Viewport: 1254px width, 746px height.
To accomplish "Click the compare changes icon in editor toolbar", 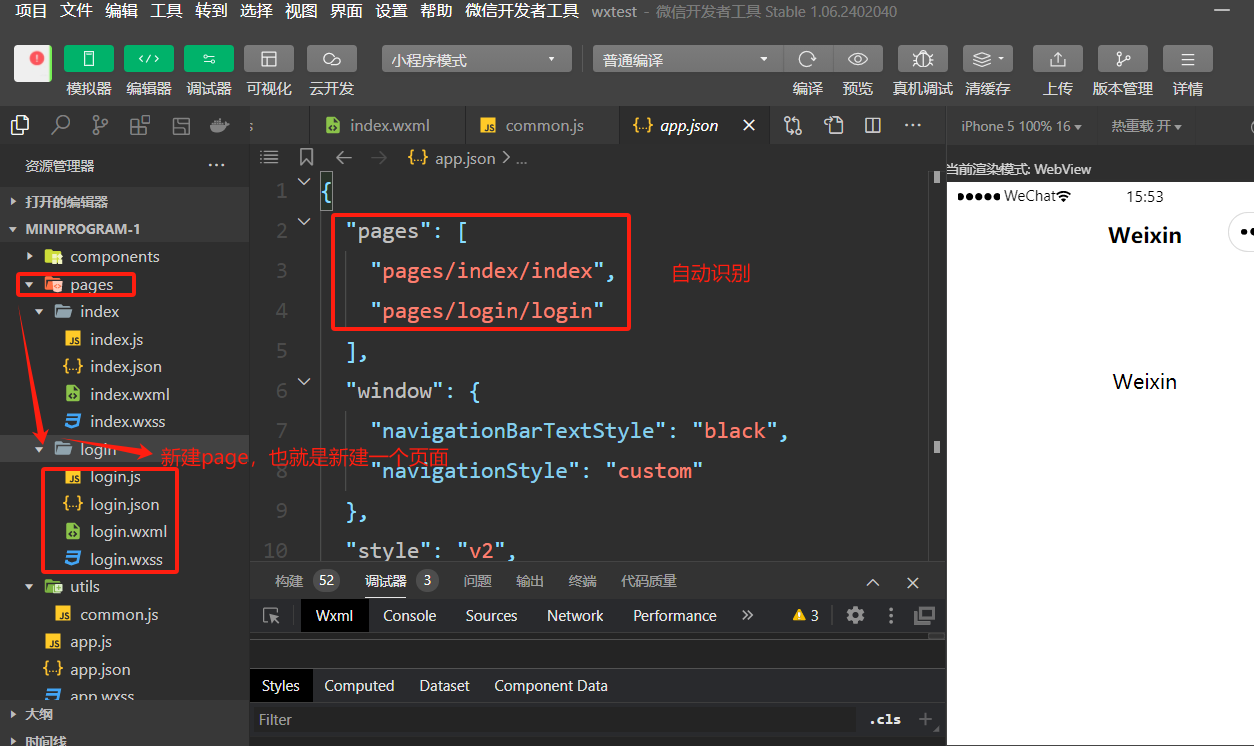I will (793, 126).
